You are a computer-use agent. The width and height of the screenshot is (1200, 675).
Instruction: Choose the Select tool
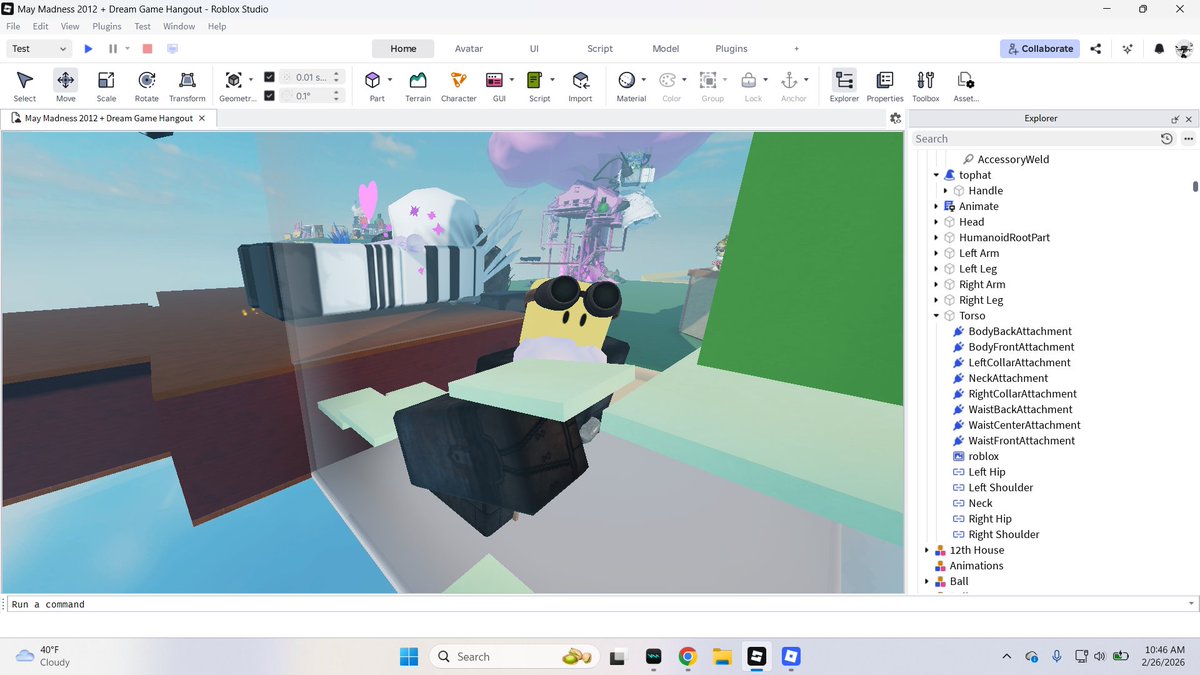tap(25, 86)
